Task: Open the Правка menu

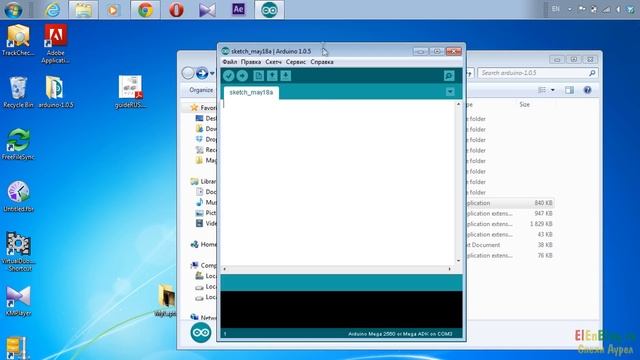Action: pos(251,62)
